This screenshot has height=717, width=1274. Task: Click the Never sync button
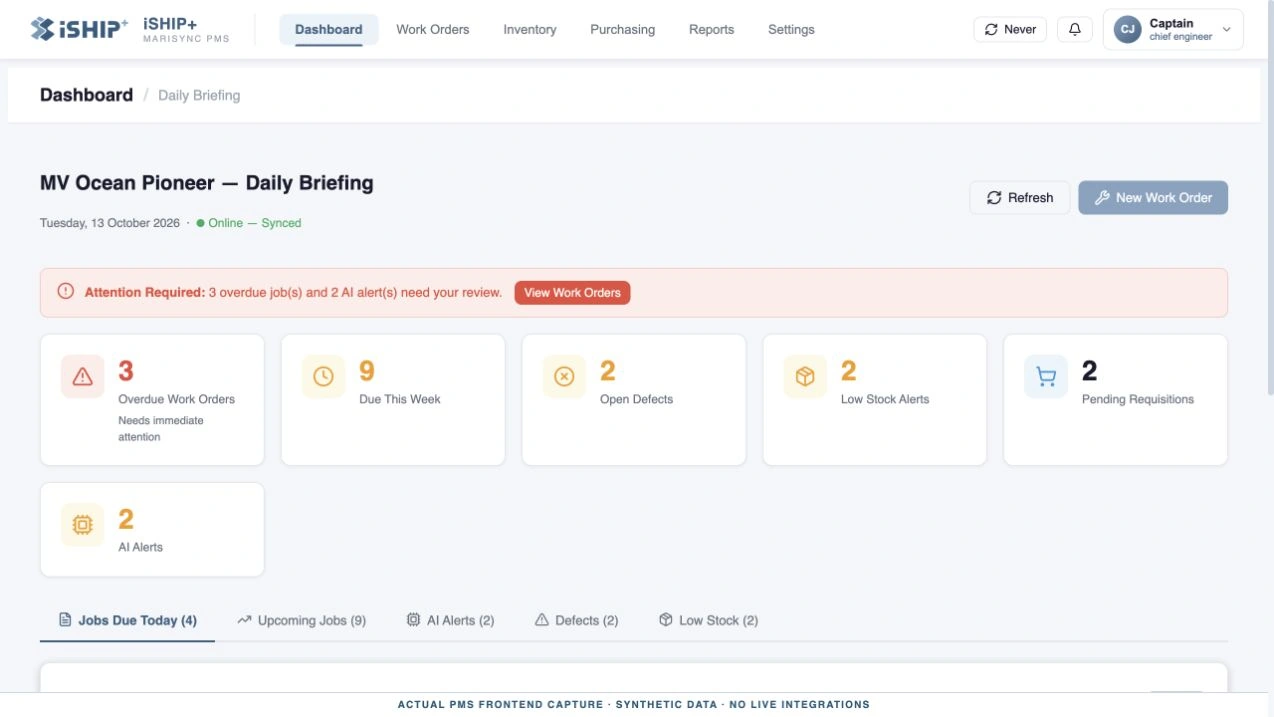1010,30
